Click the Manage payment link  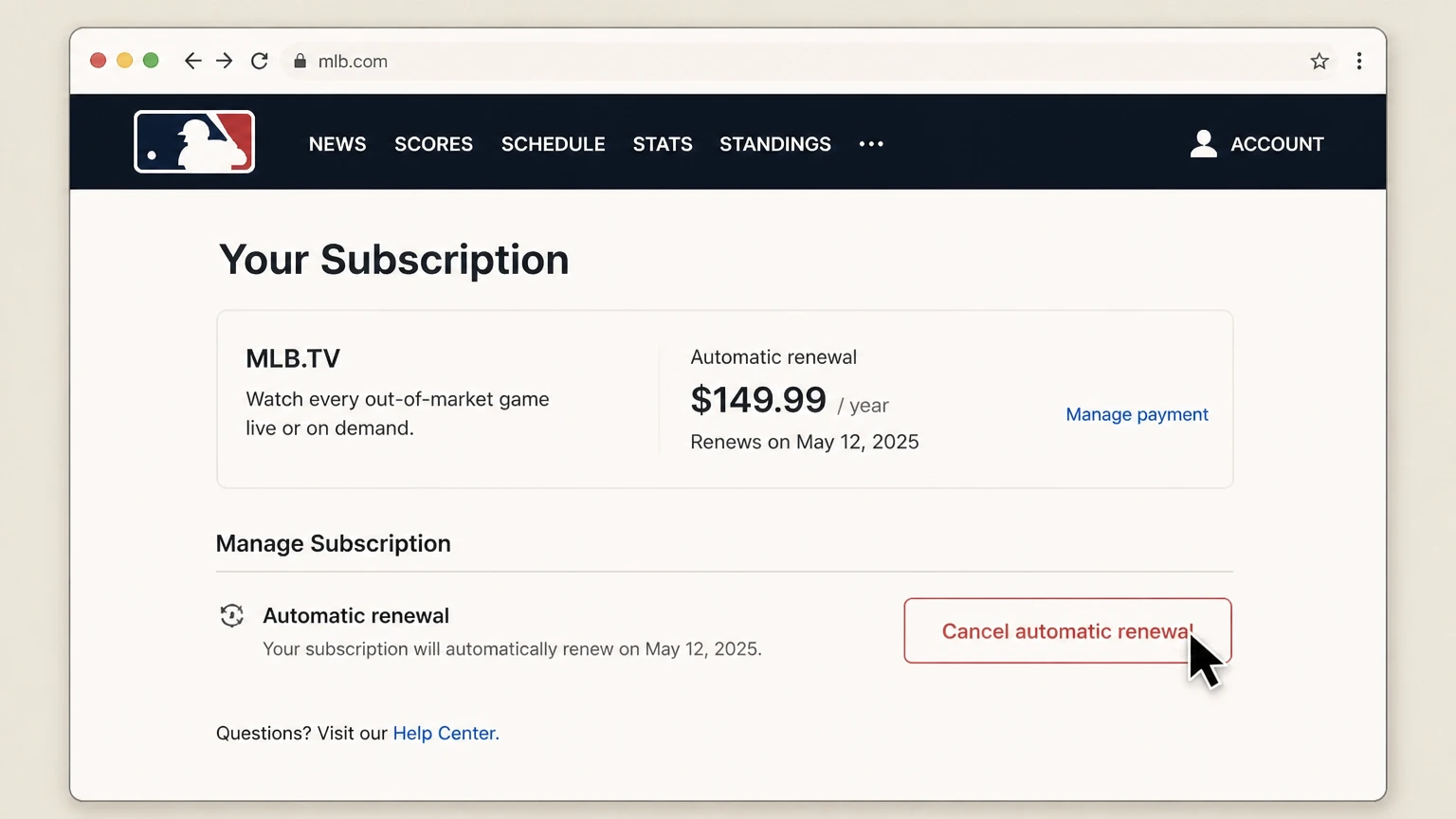(x=1137, y=414)
